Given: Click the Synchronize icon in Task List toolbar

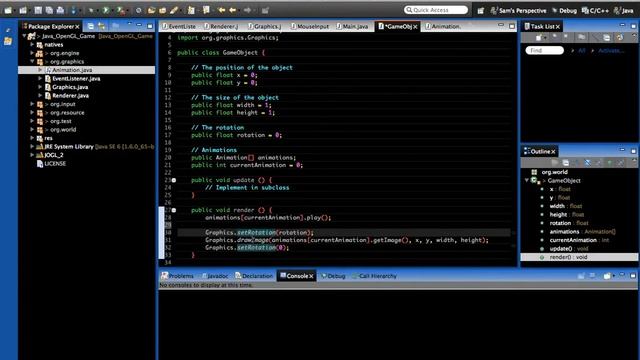Looking at the screenshot, I should 620,38.
